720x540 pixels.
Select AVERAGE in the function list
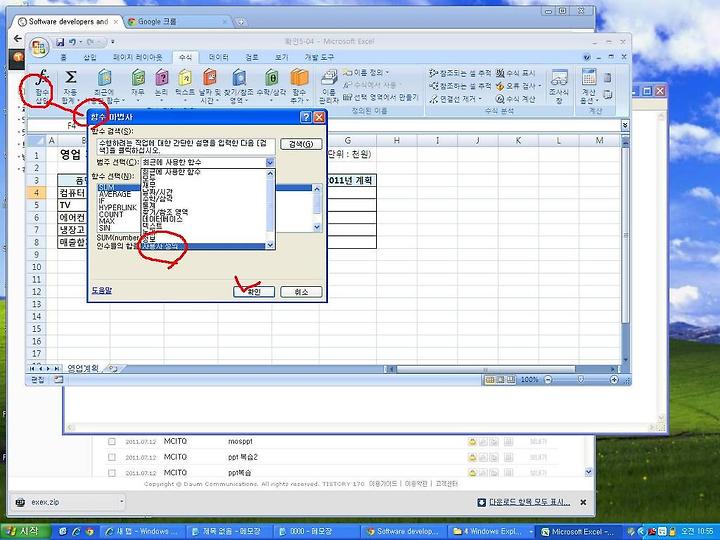pos(115,194)
